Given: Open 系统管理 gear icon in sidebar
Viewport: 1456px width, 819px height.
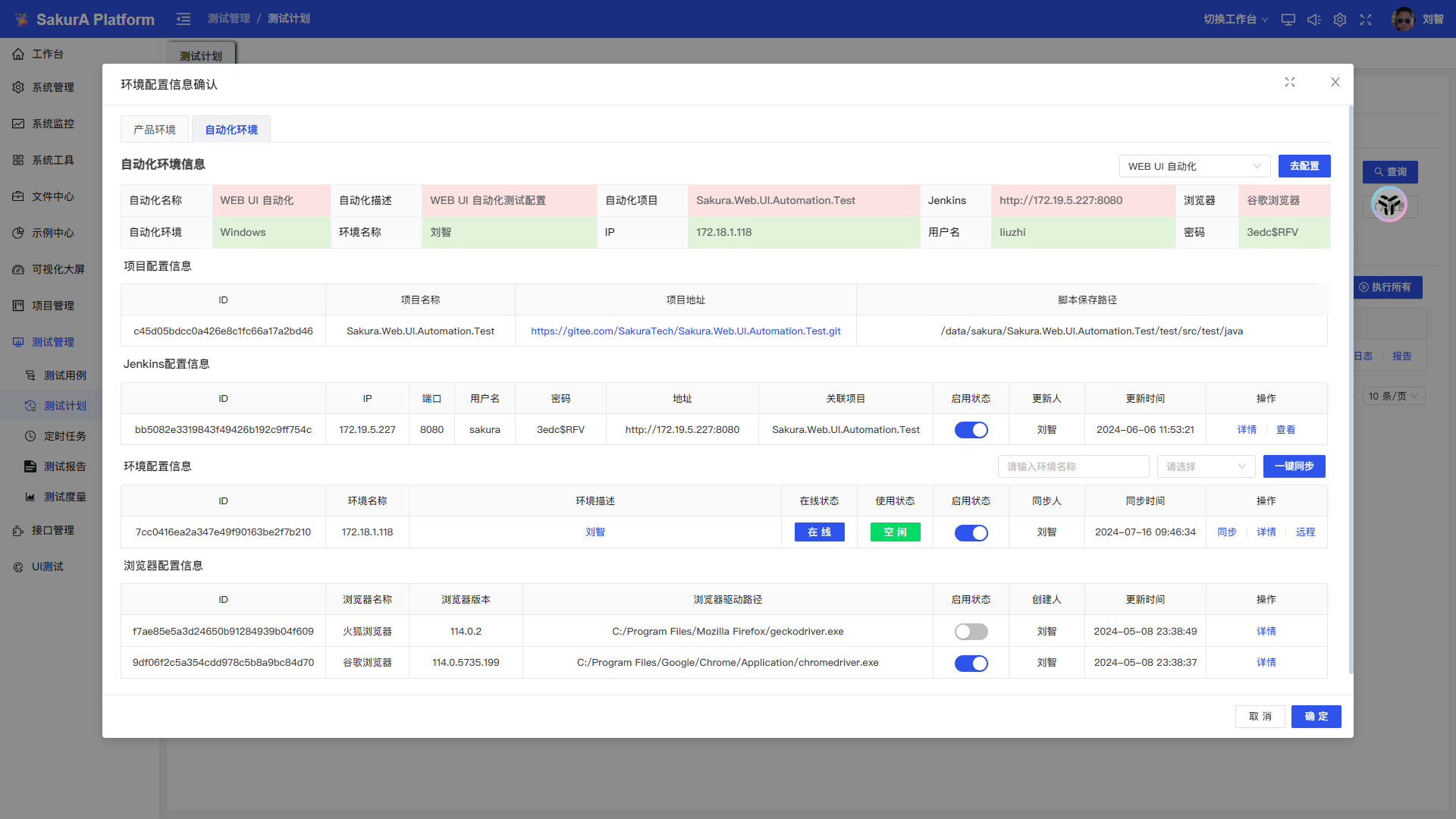Looking at the screenshot, I should coord(18,87).
